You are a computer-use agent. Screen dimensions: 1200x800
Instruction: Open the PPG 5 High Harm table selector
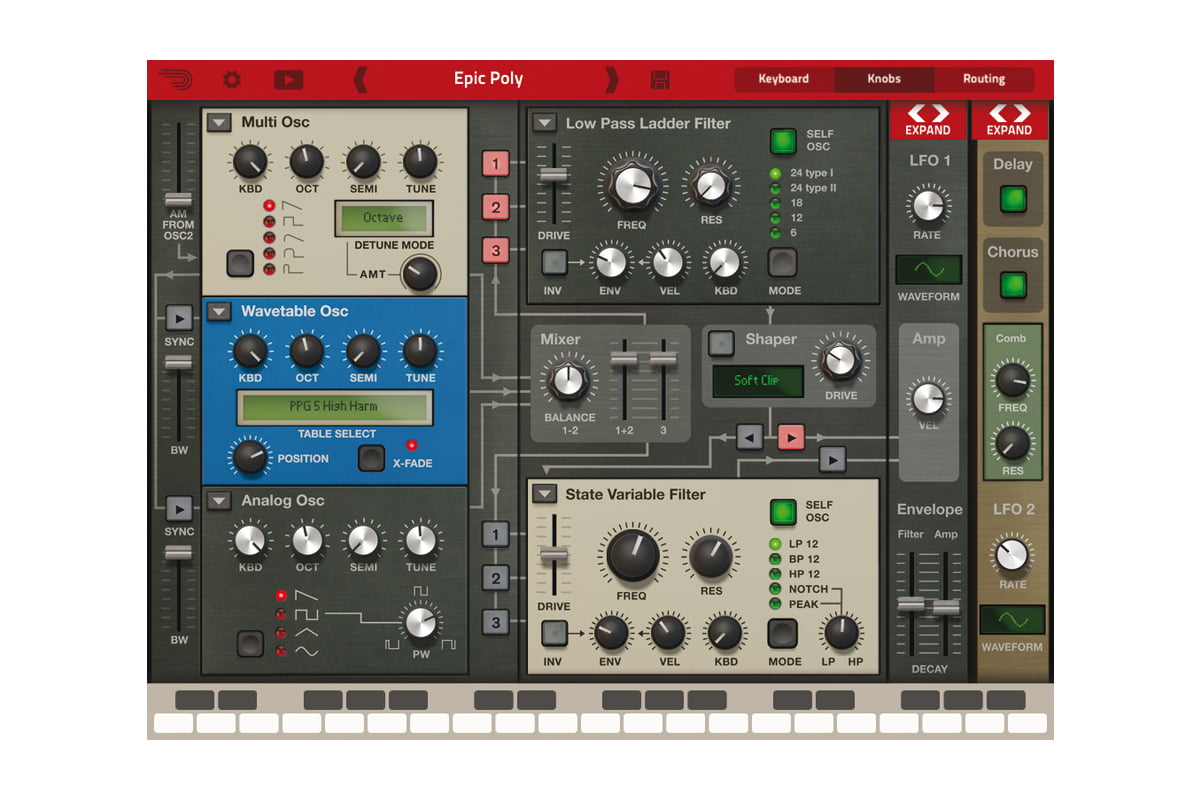(335, 407)
